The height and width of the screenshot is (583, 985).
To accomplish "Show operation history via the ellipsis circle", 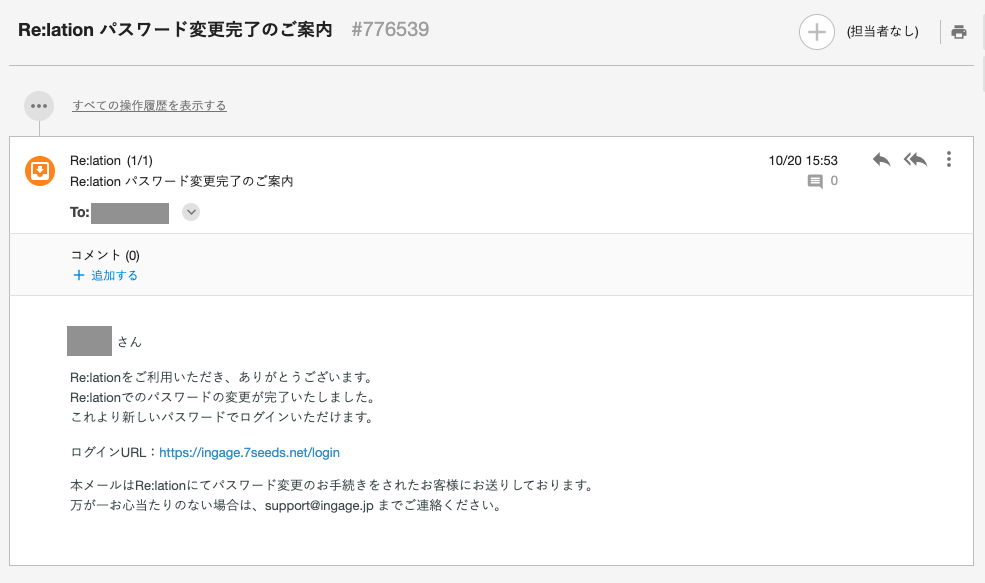I will 39,106.
